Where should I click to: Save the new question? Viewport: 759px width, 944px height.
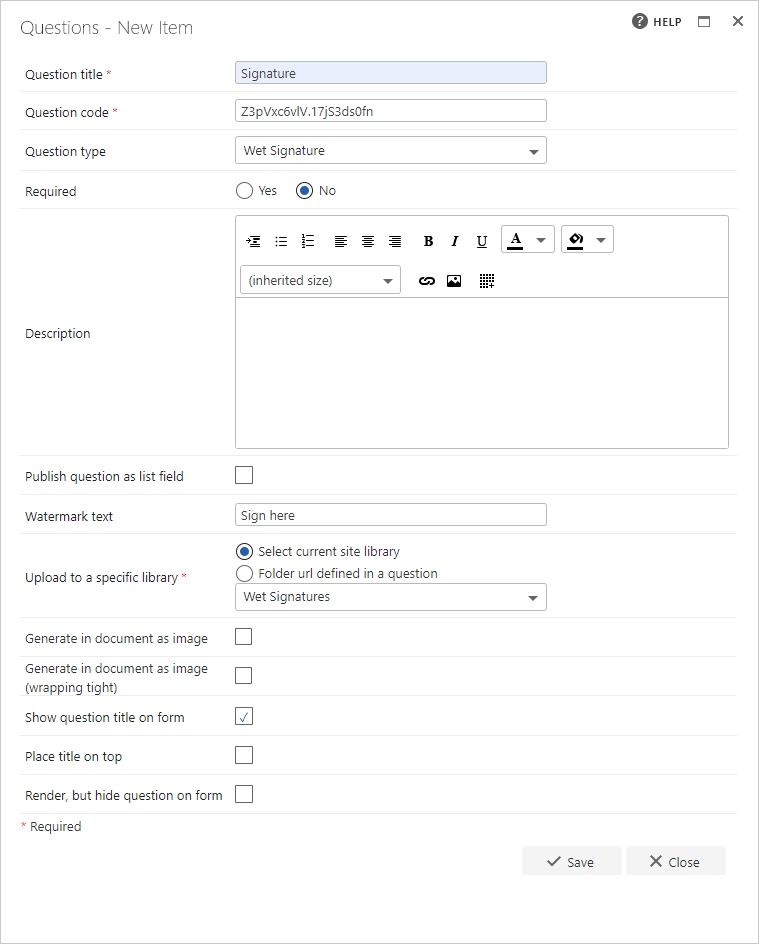571,862
